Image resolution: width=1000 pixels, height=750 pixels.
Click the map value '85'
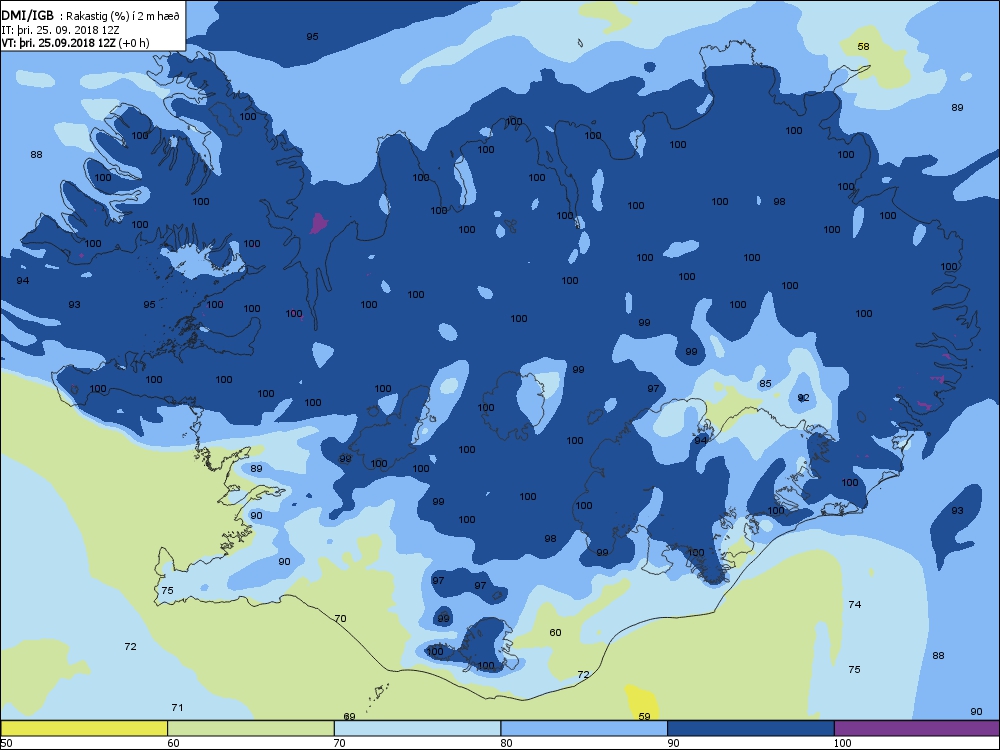pyautogui.click(x=765, y=384)
